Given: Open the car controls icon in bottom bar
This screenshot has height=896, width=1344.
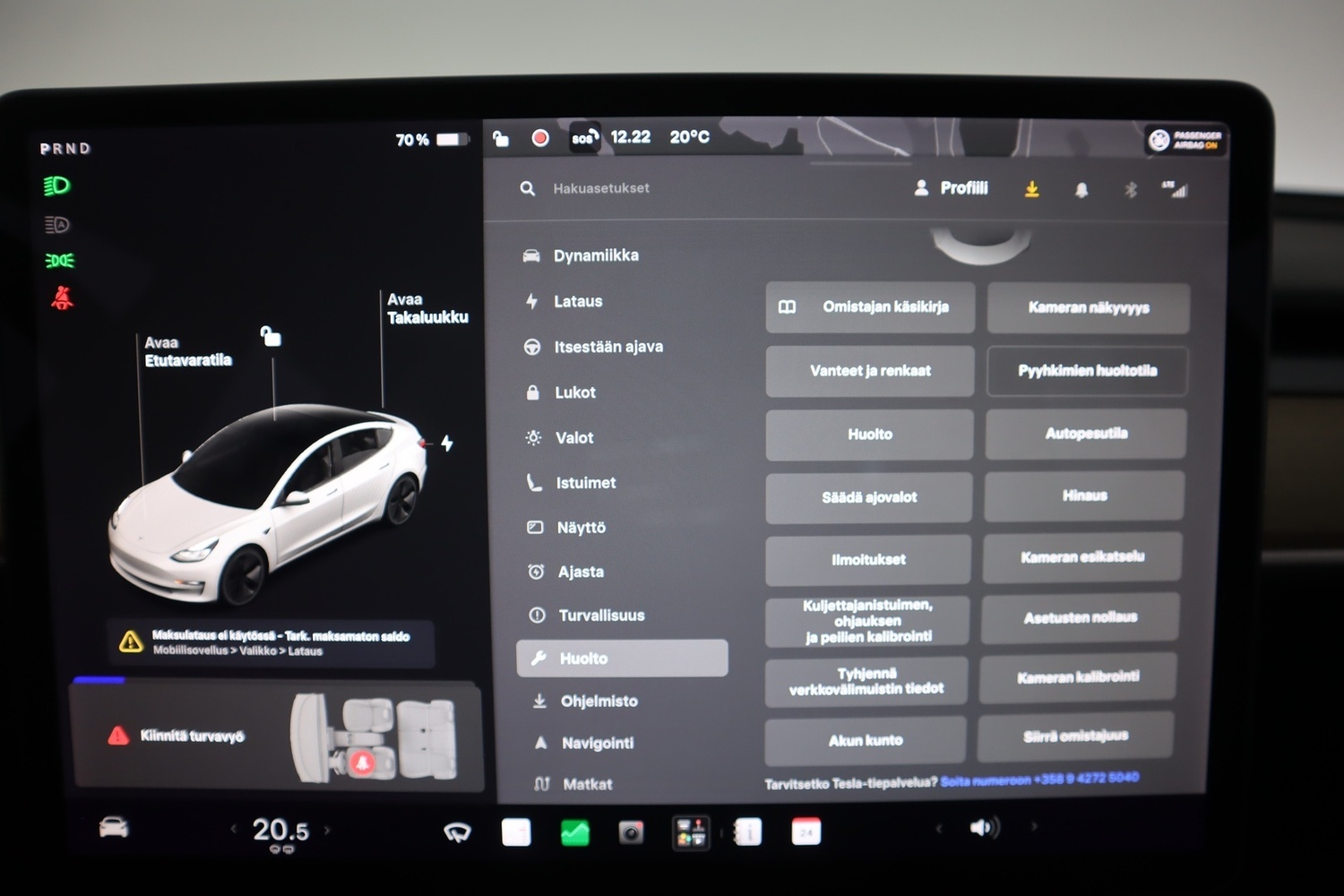Looking at the screenshot, I should click(113, 828).
